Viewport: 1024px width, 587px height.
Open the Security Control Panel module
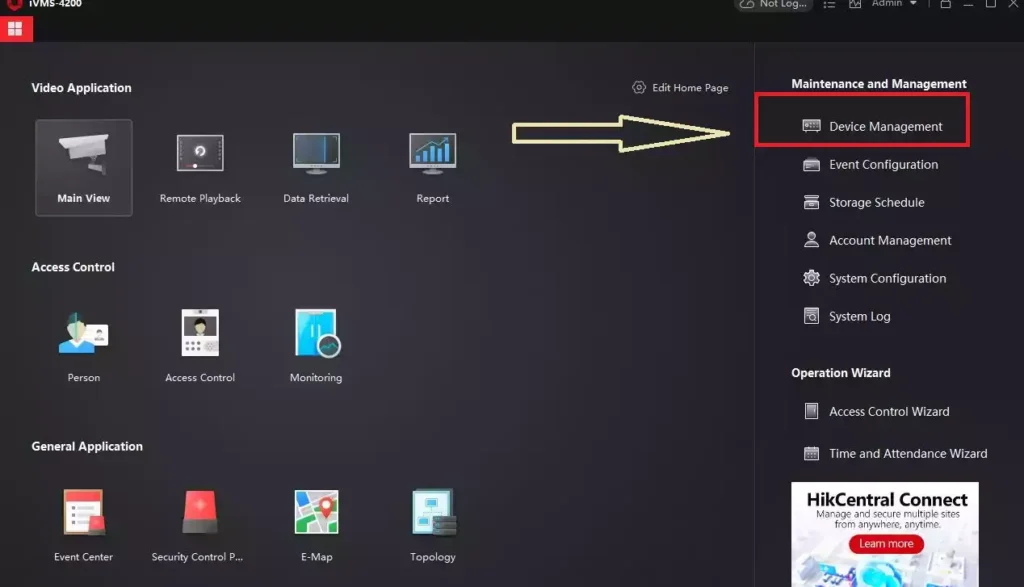click(198, 525)
